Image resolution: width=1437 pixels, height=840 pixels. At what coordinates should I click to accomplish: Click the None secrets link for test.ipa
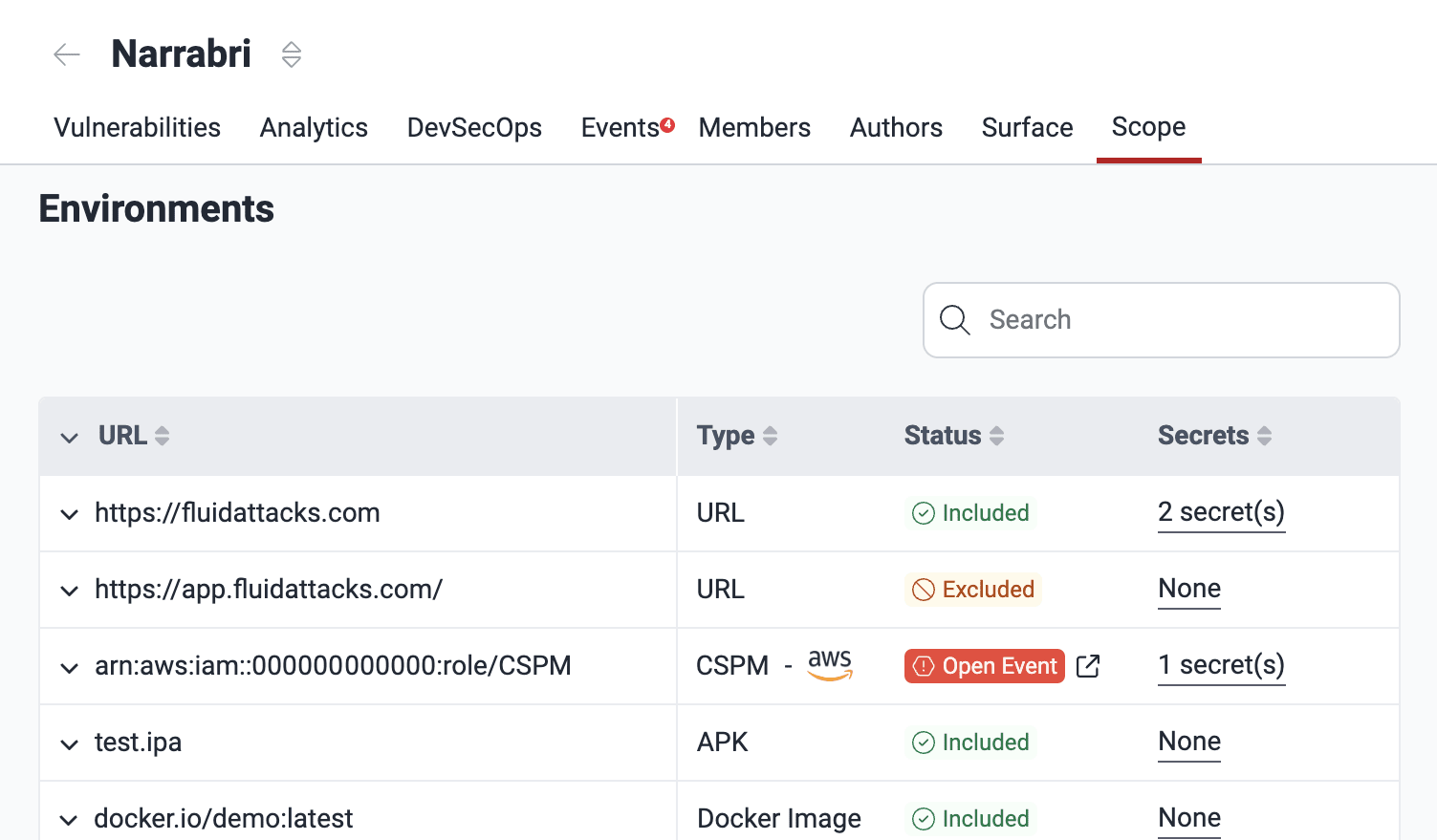(1188, 743)
